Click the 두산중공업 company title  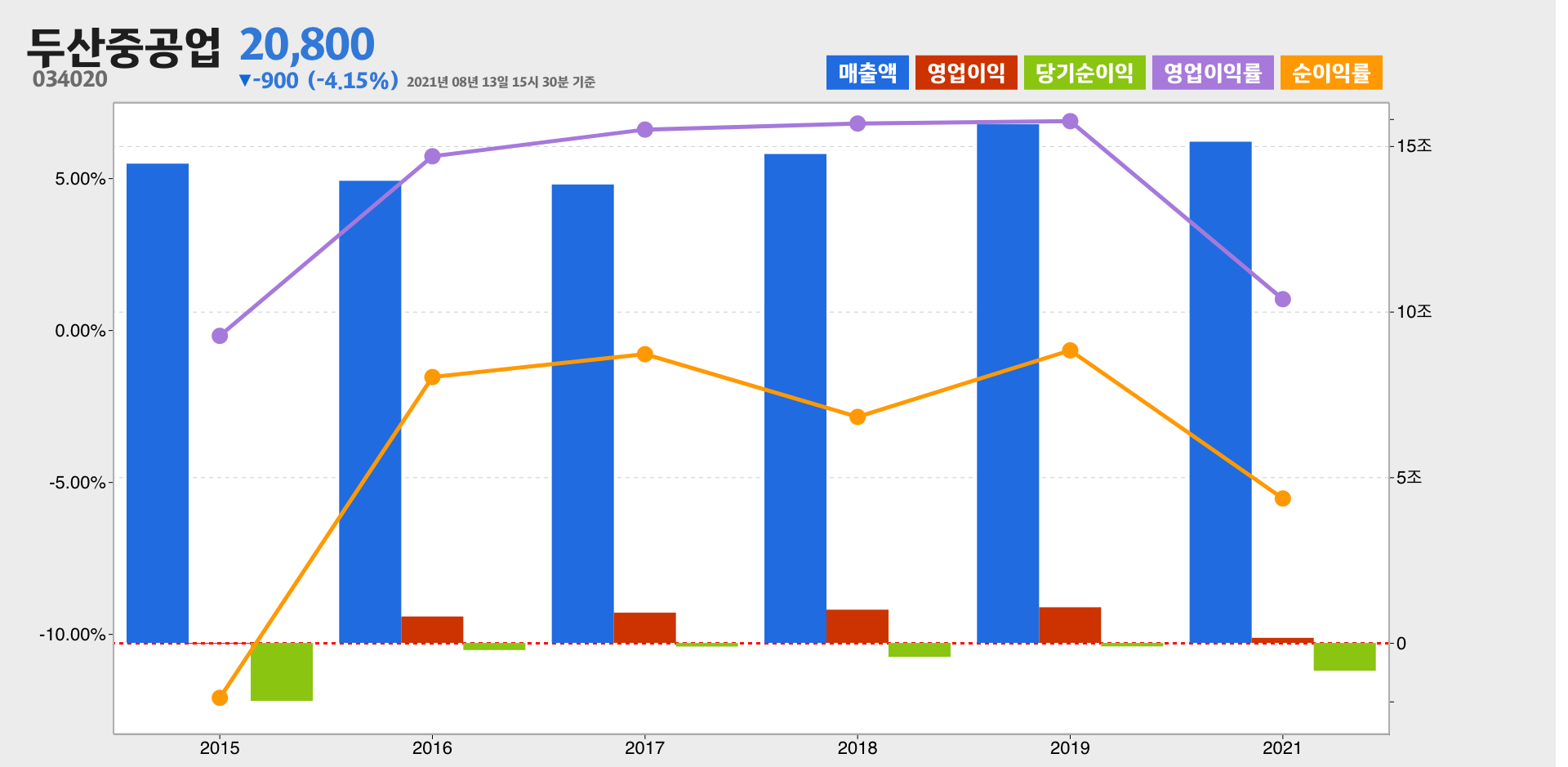point(124,47)
